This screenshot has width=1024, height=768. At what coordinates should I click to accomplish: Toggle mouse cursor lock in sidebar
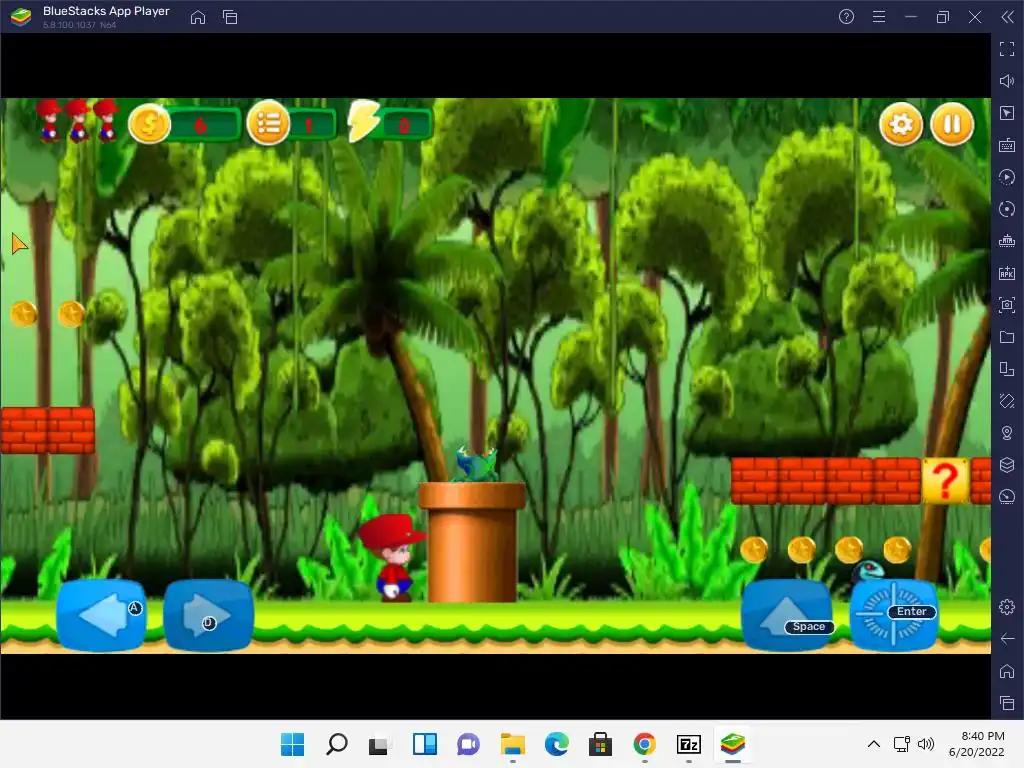[1007, 113]
